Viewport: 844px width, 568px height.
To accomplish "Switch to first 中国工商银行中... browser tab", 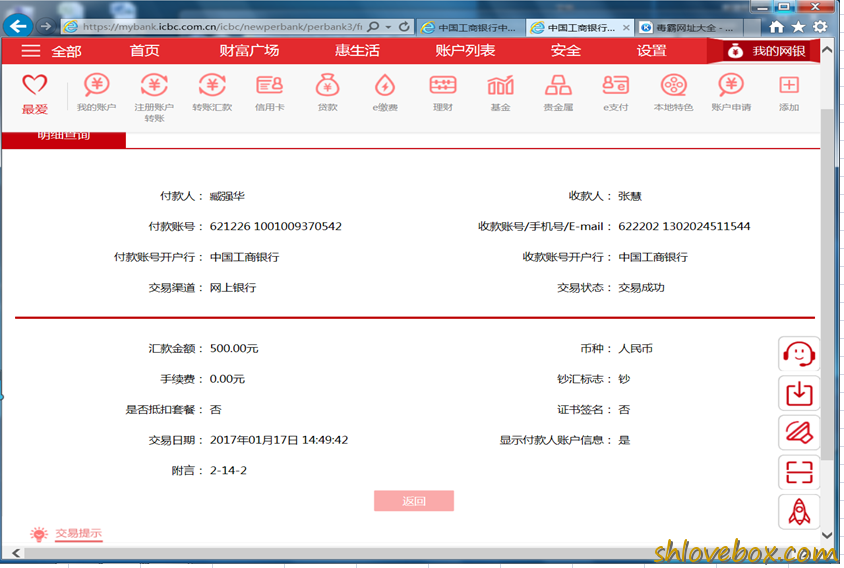I will [470, 27].
